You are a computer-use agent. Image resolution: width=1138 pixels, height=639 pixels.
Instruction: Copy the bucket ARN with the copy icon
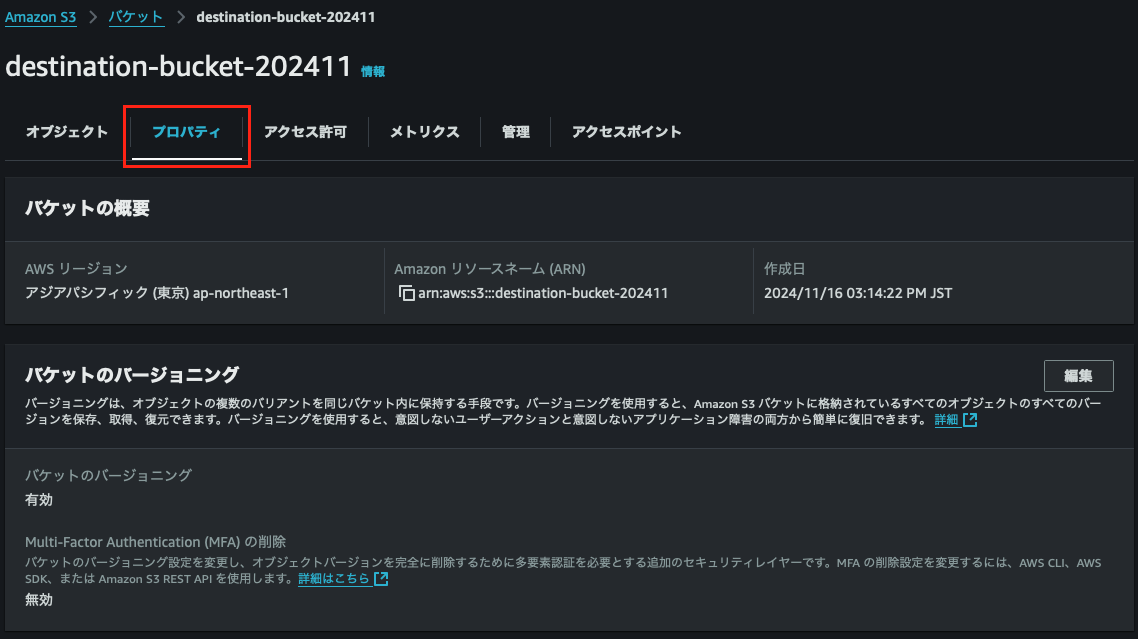point(406,293)
